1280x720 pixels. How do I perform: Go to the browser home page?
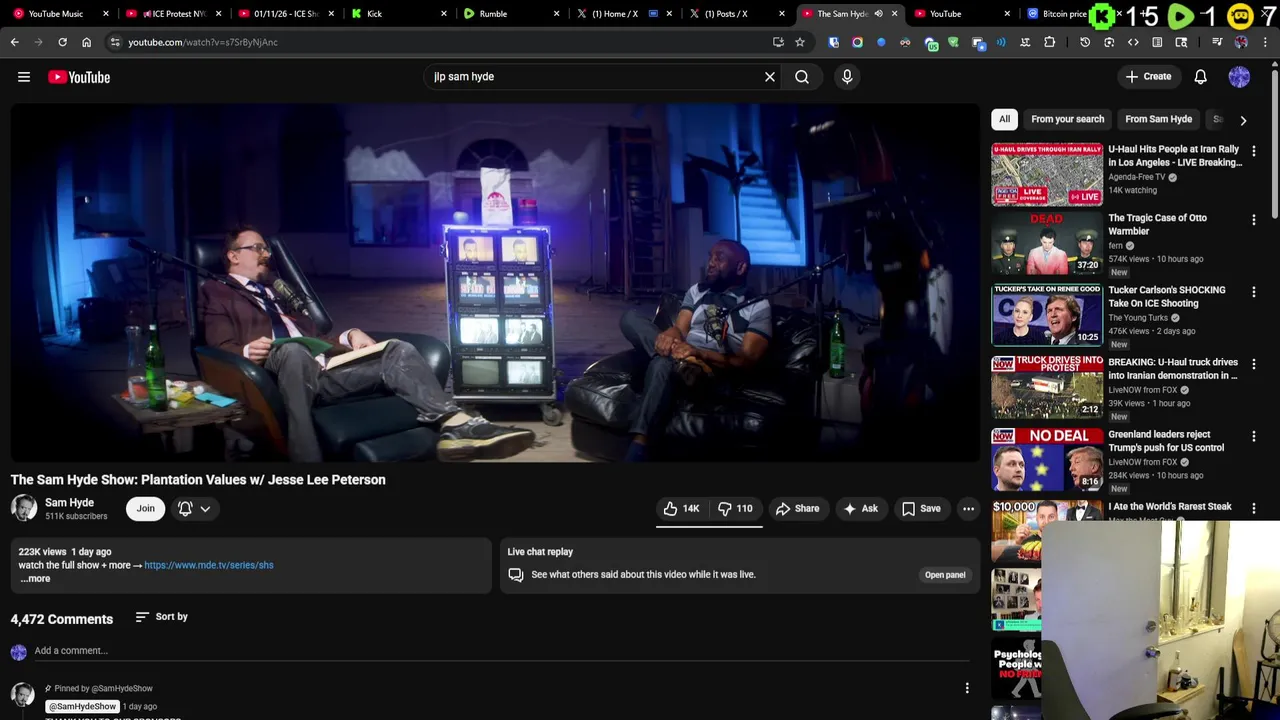(86, 42)
